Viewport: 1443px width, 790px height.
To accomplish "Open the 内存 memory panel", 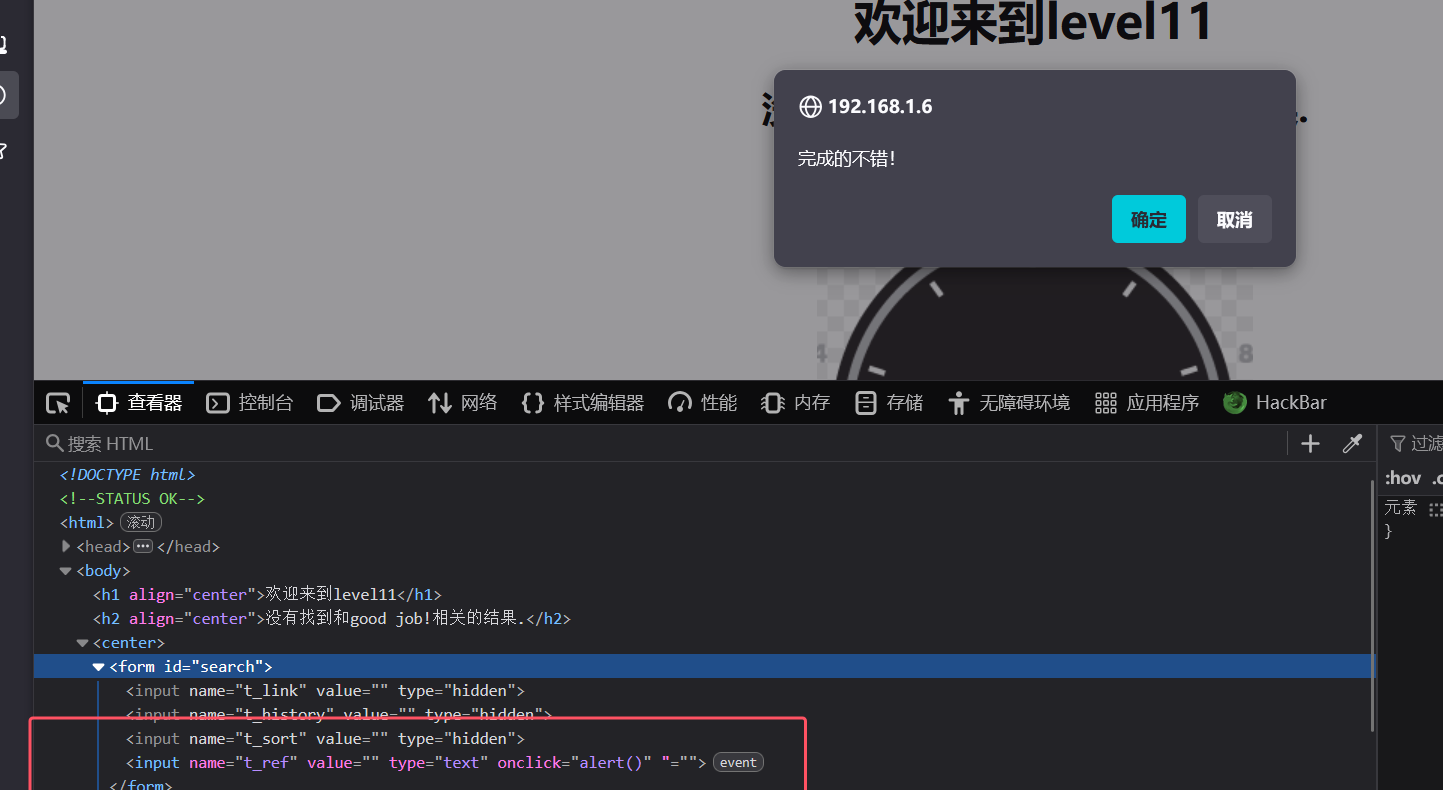I will click(796, 403).
